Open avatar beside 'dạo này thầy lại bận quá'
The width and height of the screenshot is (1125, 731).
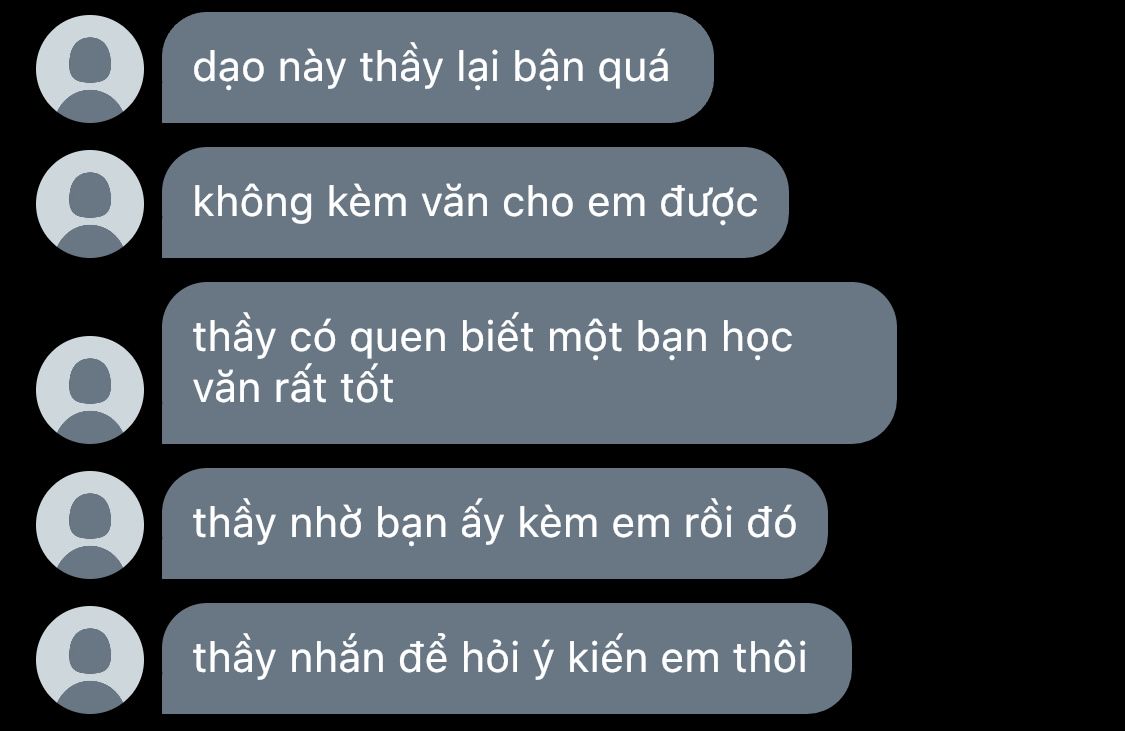[90, 69]
